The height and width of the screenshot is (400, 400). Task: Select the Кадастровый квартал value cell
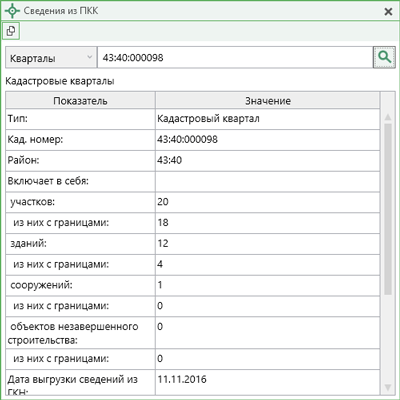click(x=268, y=119)
